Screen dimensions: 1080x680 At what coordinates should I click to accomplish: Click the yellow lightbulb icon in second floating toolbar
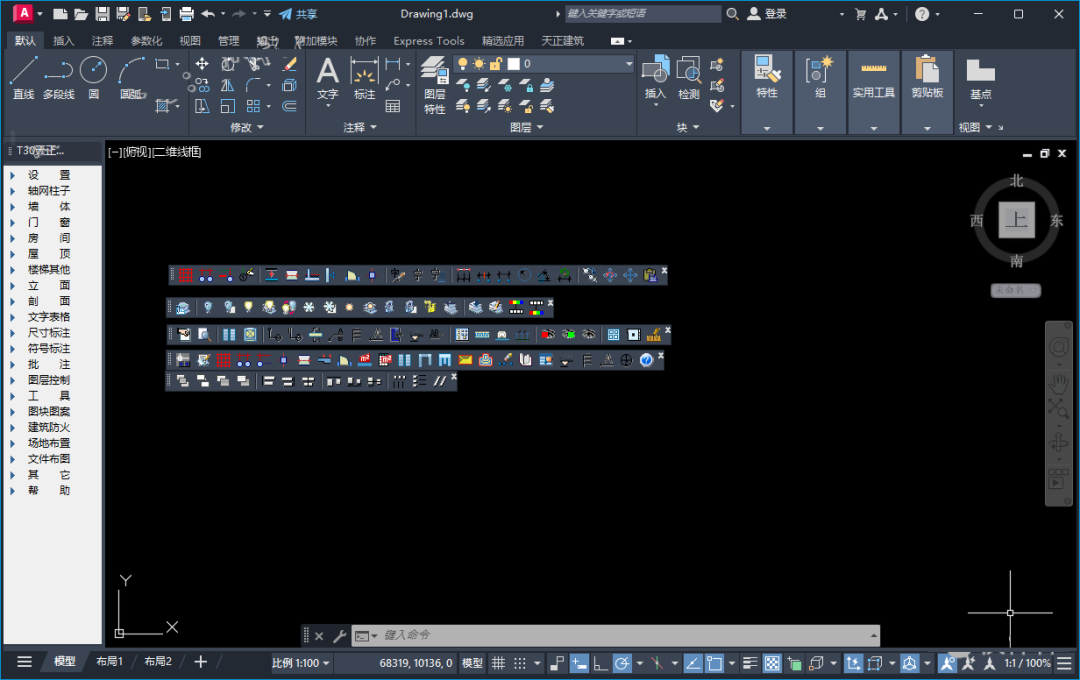249,307
